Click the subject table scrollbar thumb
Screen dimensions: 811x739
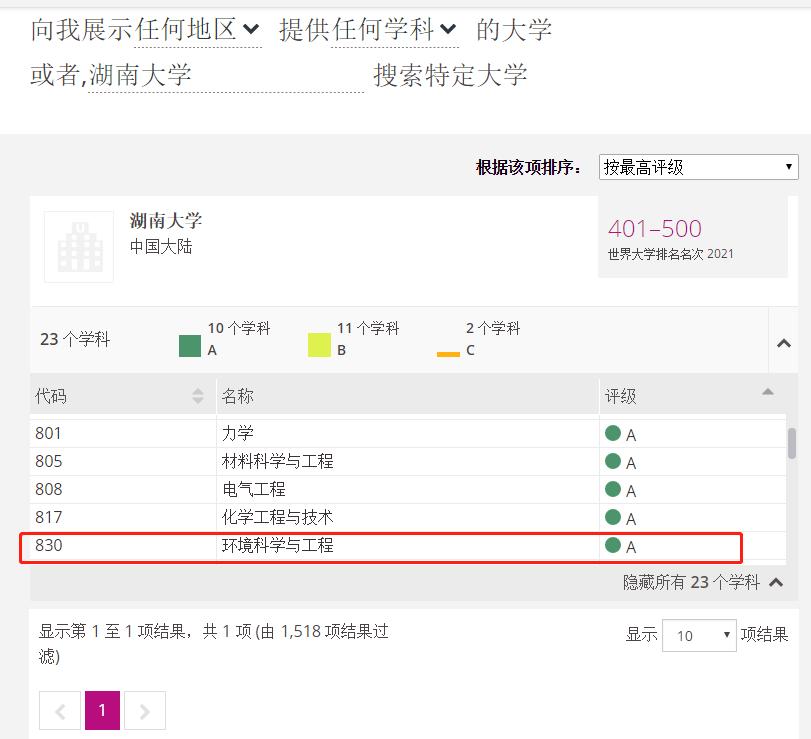coord(792,443)
